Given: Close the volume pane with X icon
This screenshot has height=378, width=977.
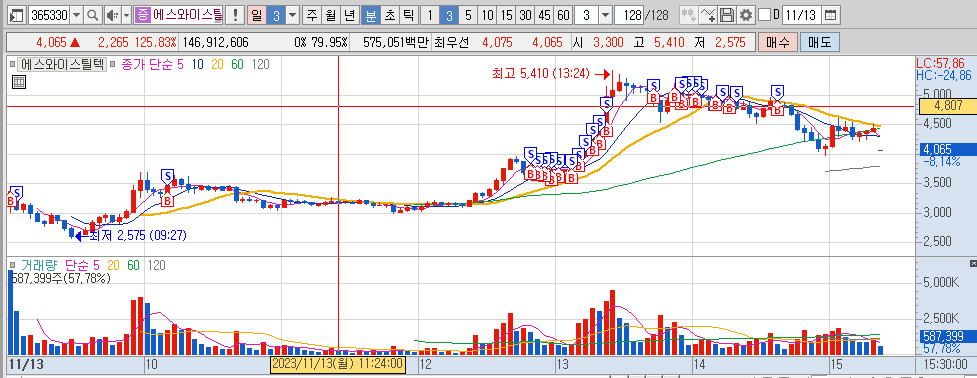Looking at the screenshot, I should coord(973,264).
